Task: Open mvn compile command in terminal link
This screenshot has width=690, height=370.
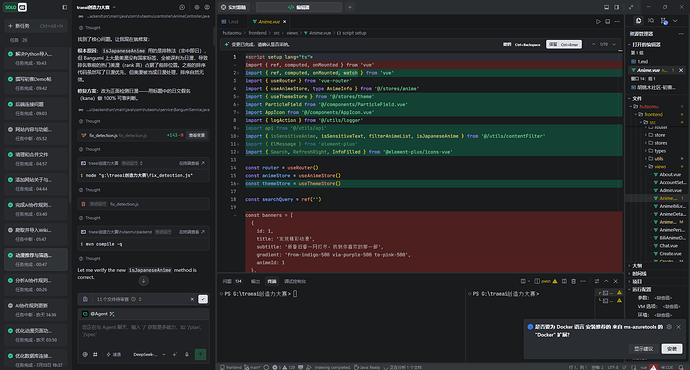Action: coord(192,232)
